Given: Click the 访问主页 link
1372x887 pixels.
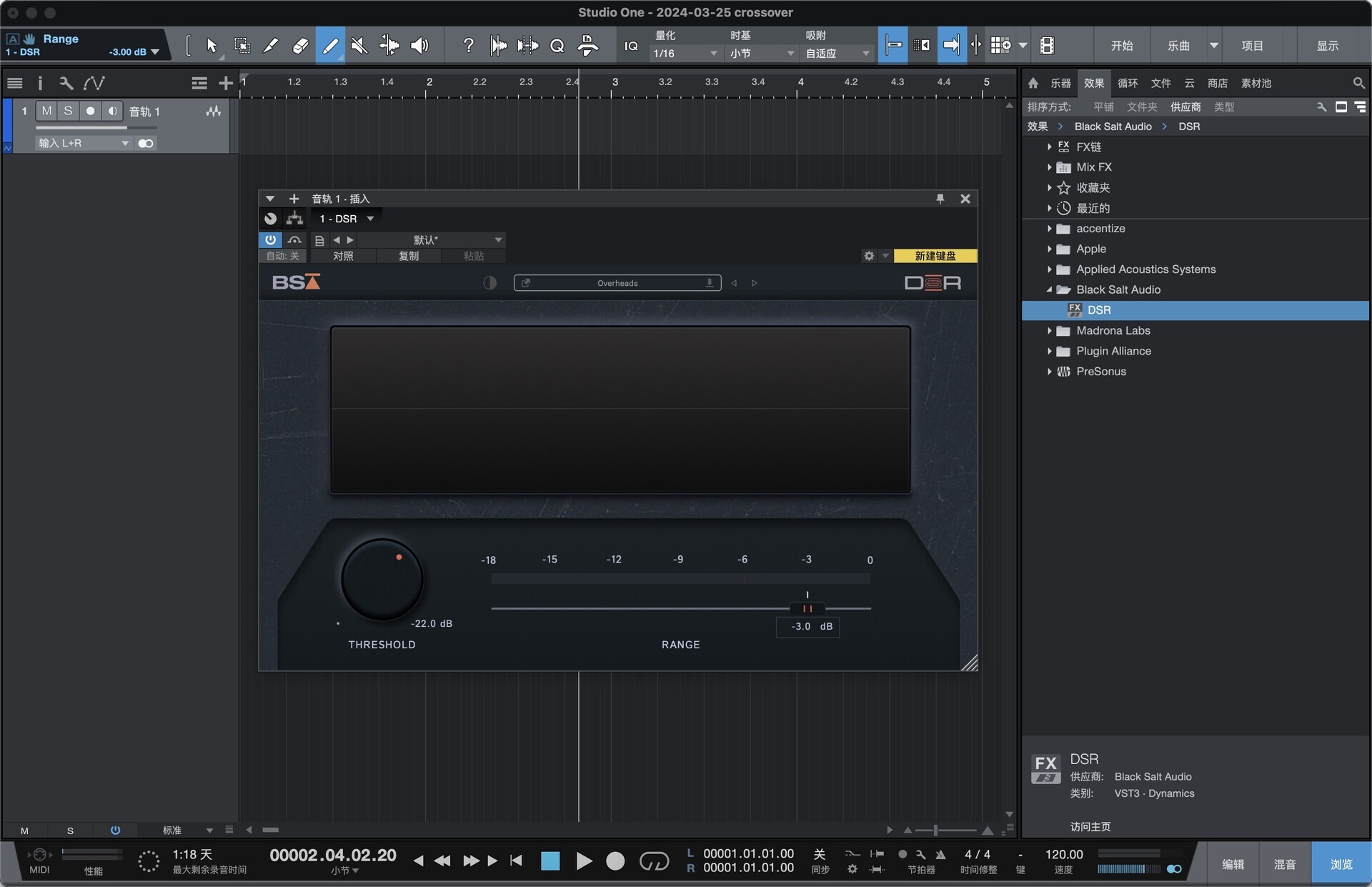Looking at the screenshot, I should (1090, 826).
